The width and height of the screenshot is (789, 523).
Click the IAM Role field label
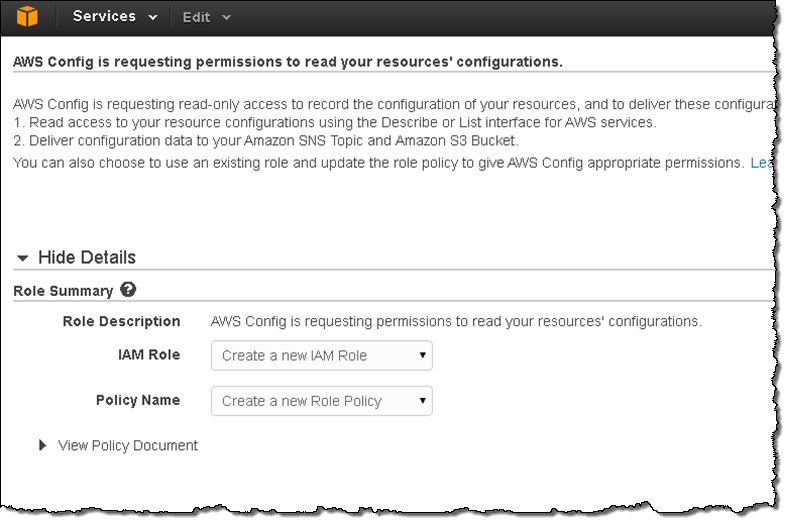coord(149,354)
